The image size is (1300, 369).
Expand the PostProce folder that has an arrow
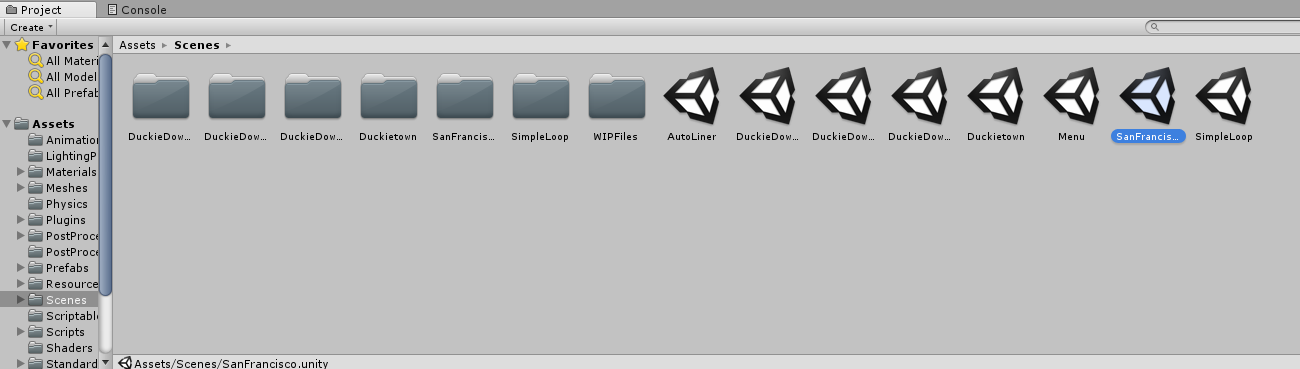click(x=21, y=236)
